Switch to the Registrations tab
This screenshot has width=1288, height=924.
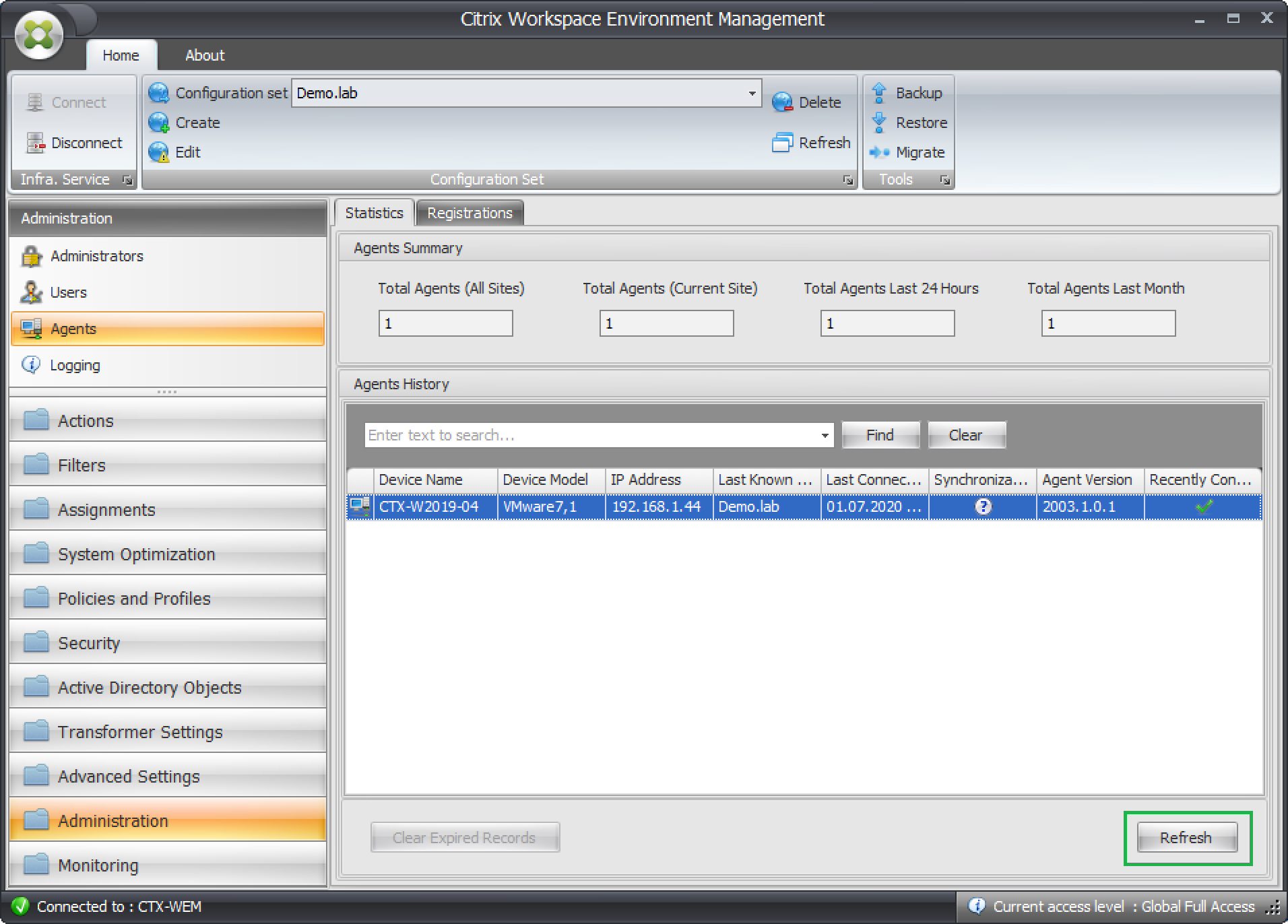(x=470, y=213)
